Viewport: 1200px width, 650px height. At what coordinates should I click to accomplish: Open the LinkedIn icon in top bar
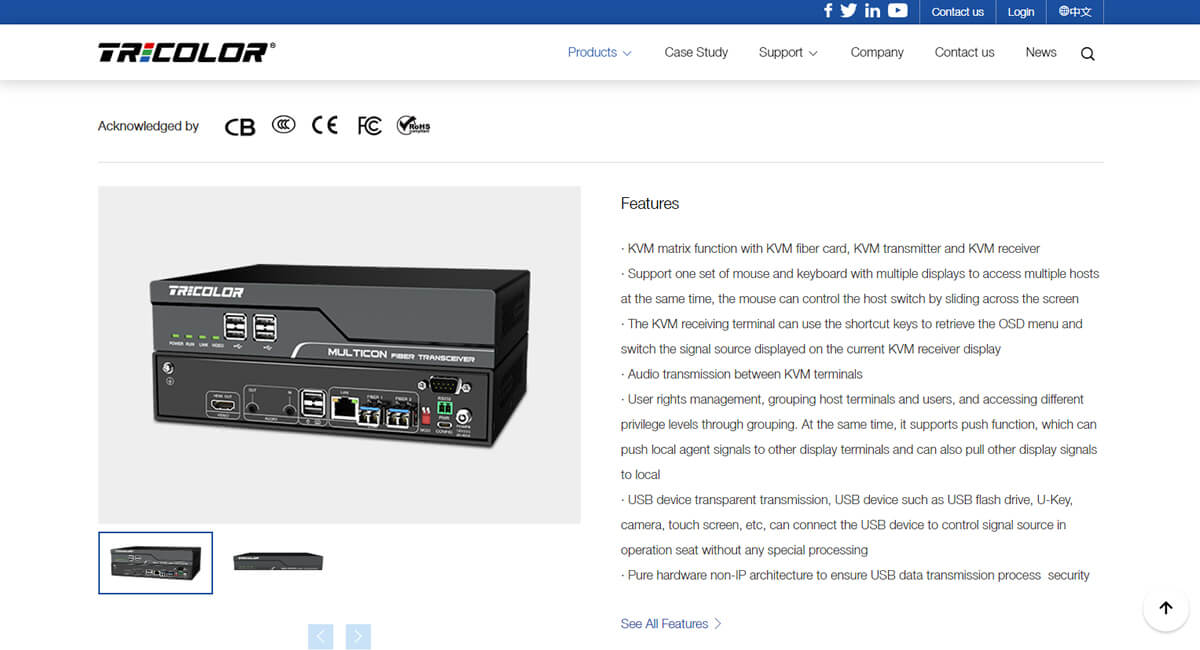[872, 11]
